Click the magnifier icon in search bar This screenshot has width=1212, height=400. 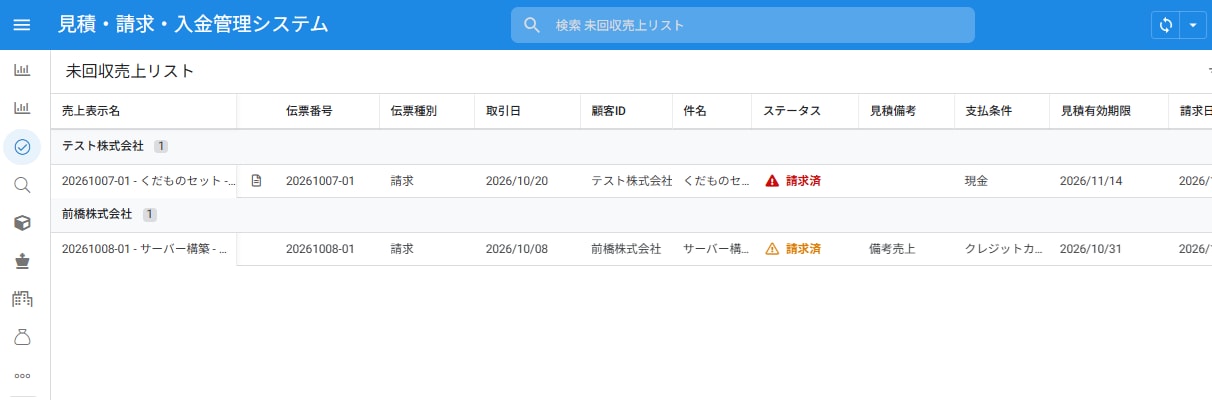(x=532, y=25)
